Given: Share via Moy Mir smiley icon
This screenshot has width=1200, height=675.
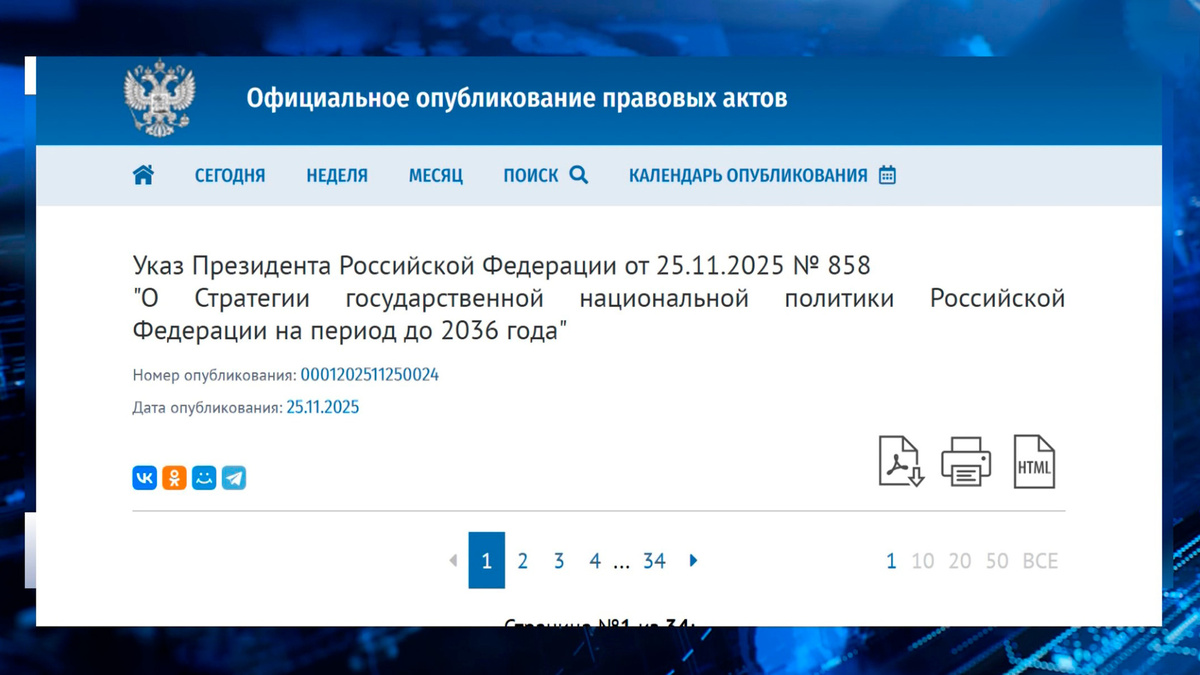Looking at the screenshot, I should (x=204, y=478).
